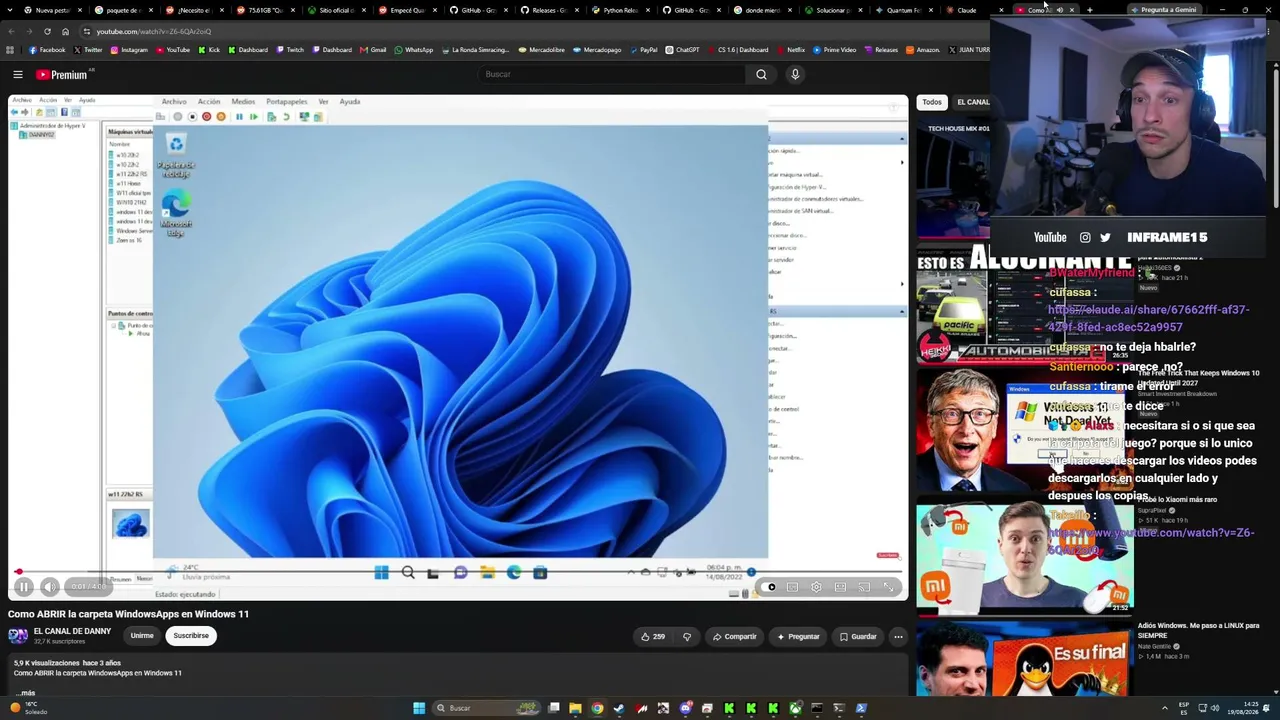This screenshot has height=720, width=1280.
Task: Open Google Chrome from the taskbar
Action: 597,708
